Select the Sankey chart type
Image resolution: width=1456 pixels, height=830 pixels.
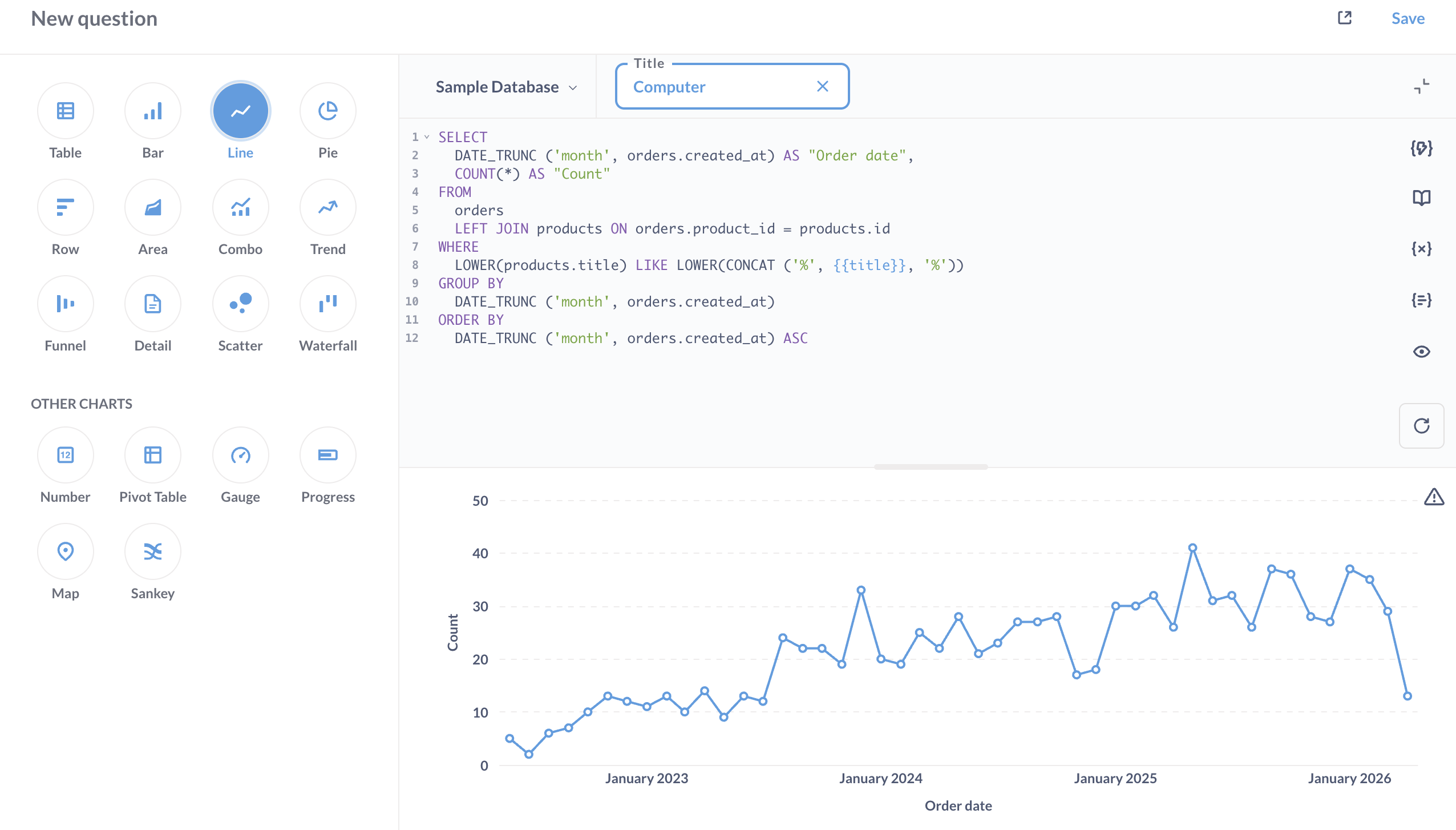point(152,551)
